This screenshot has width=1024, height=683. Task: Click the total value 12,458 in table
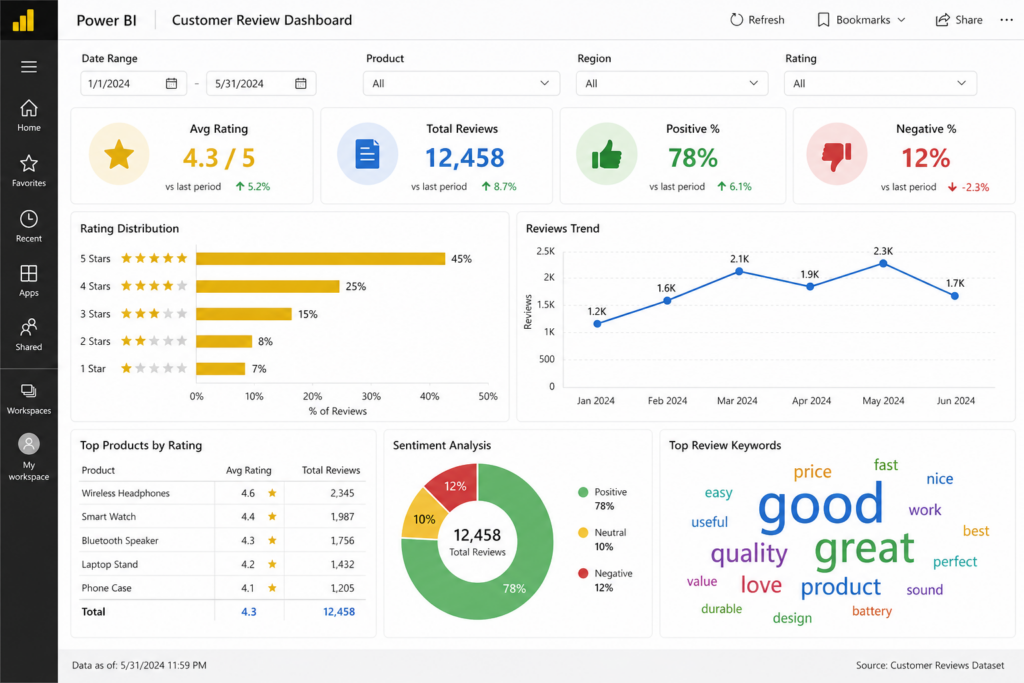339,612
